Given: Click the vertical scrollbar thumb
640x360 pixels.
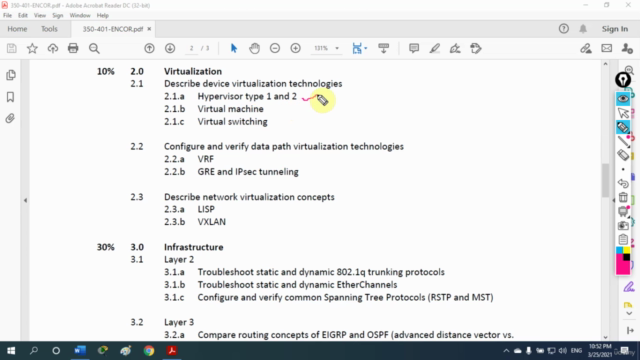Looking at the screenshot, I should pos(605,180).
